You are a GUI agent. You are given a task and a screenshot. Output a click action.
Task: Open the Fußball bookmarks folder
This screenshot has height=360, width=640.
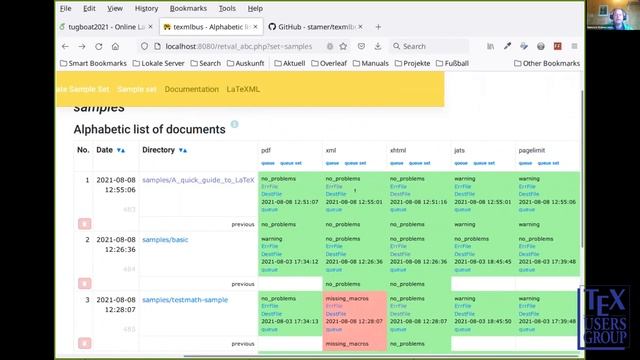[452, 63]
